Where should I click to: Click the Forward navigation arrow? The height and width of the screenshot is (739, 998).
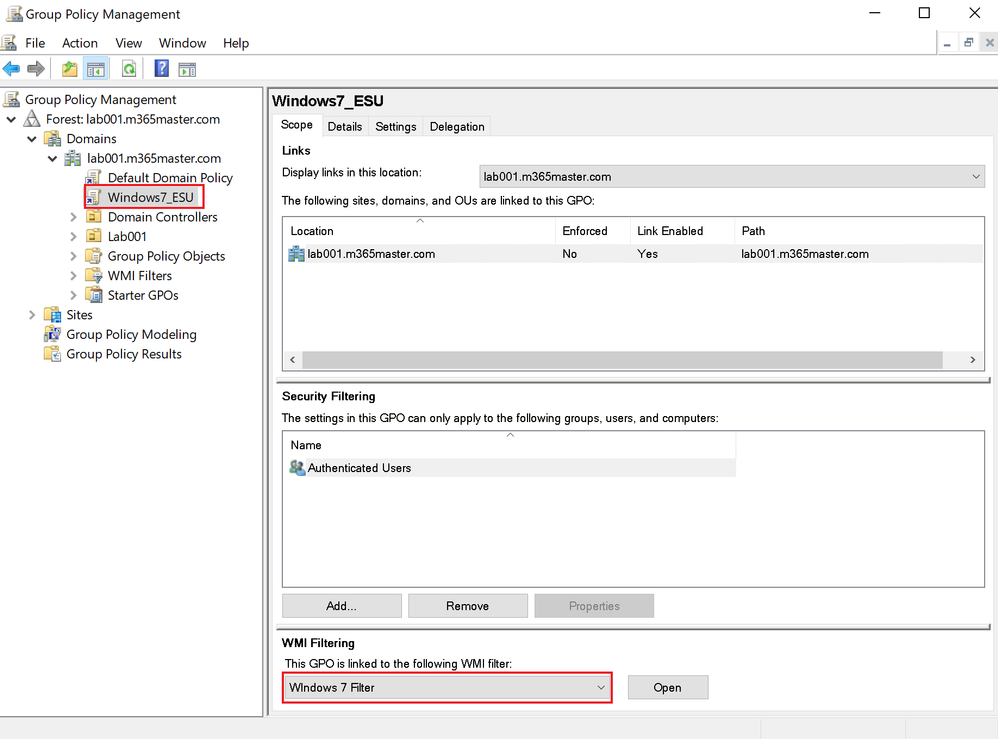pos(36,68)
